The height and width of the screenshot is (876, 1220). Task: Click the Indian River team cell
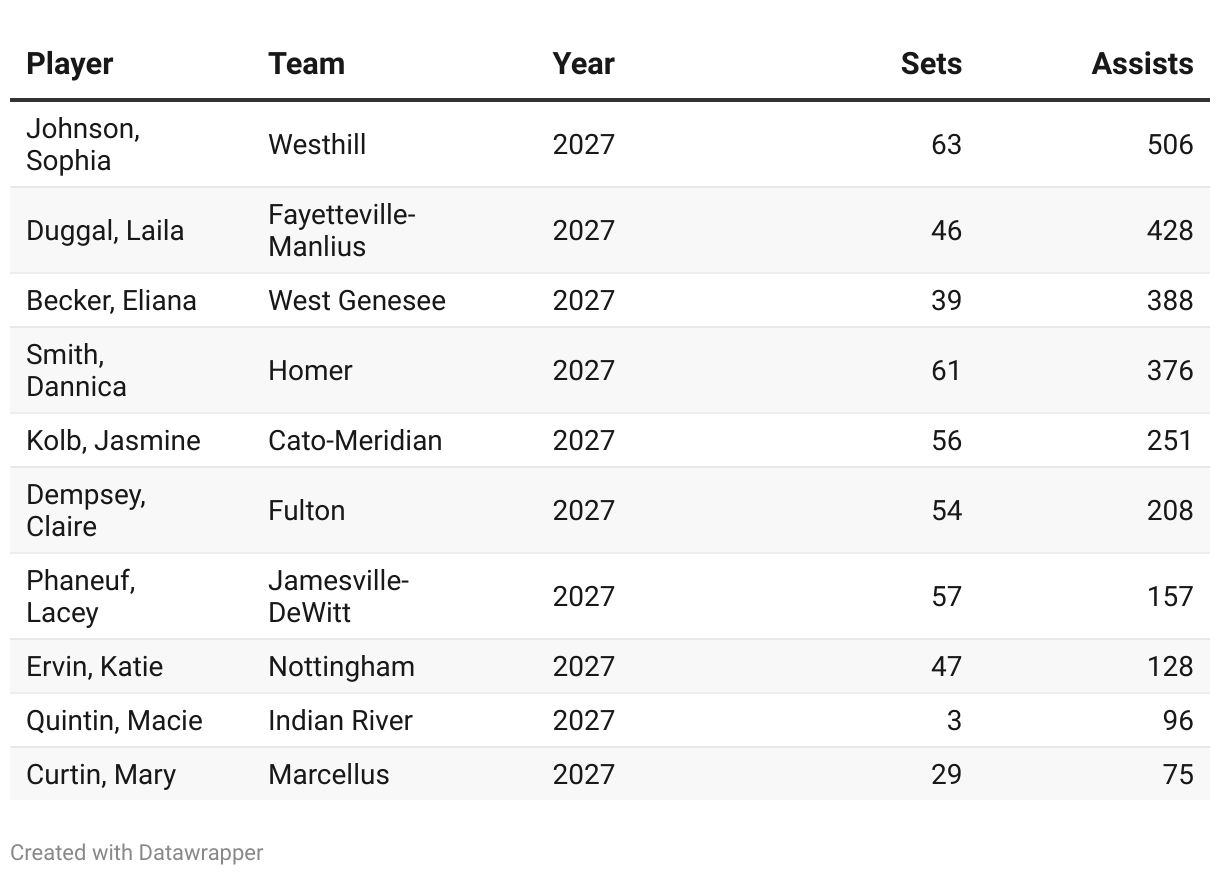(340, 721)
